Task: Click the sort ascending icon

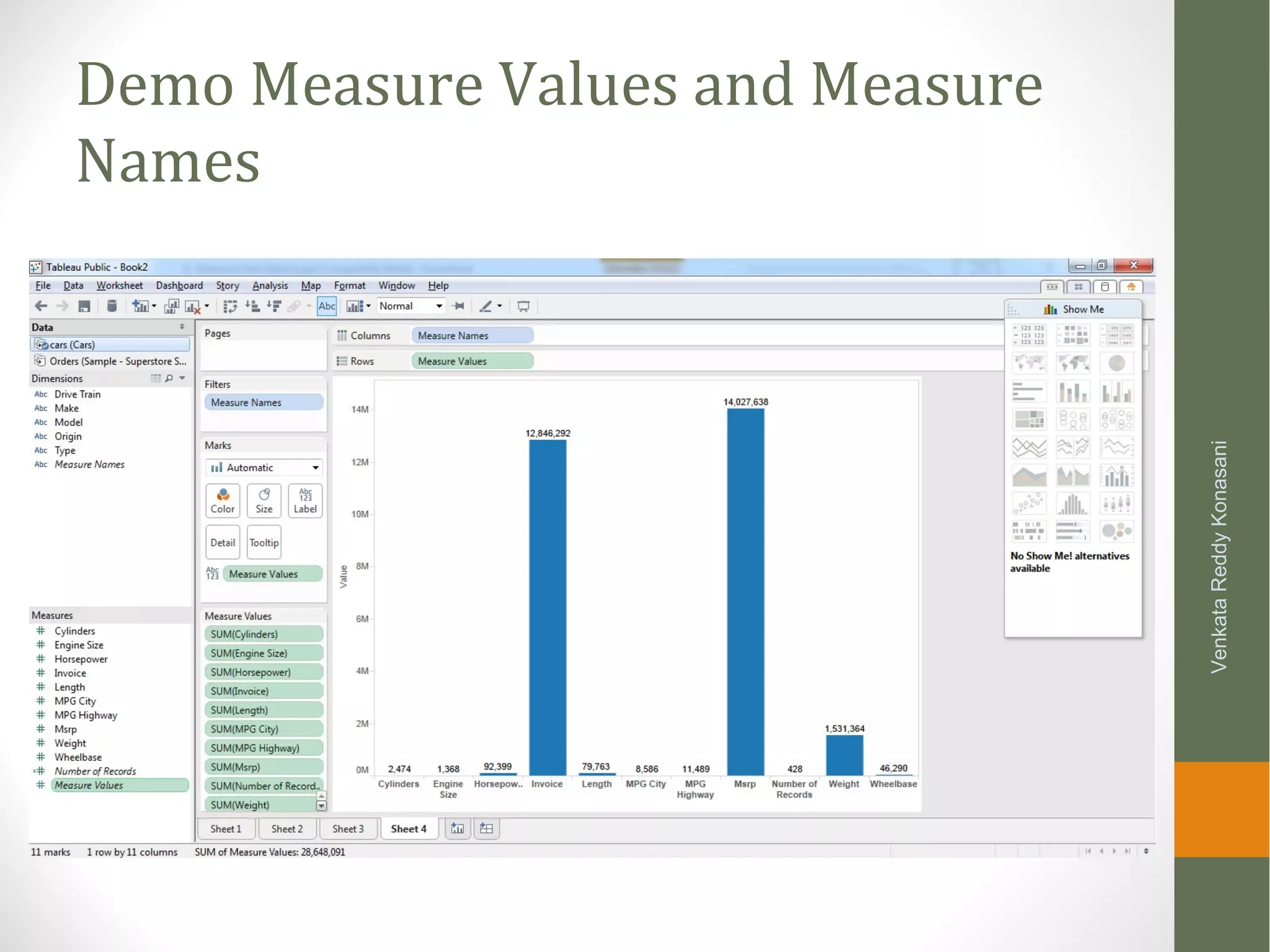Action: point(252,306)
